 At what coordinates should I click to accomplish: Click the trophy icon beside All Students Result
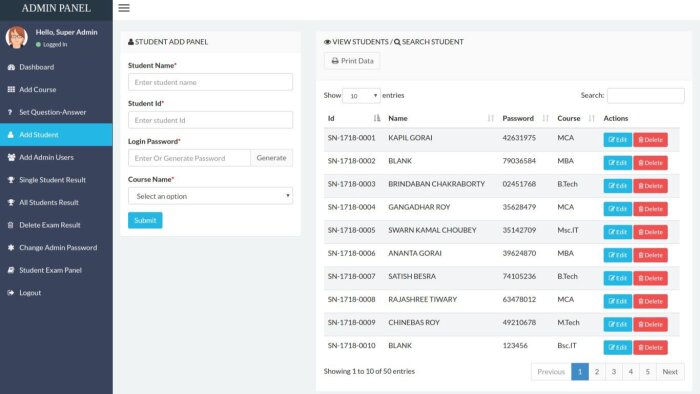pyautogui.click(x=11, y=202)
